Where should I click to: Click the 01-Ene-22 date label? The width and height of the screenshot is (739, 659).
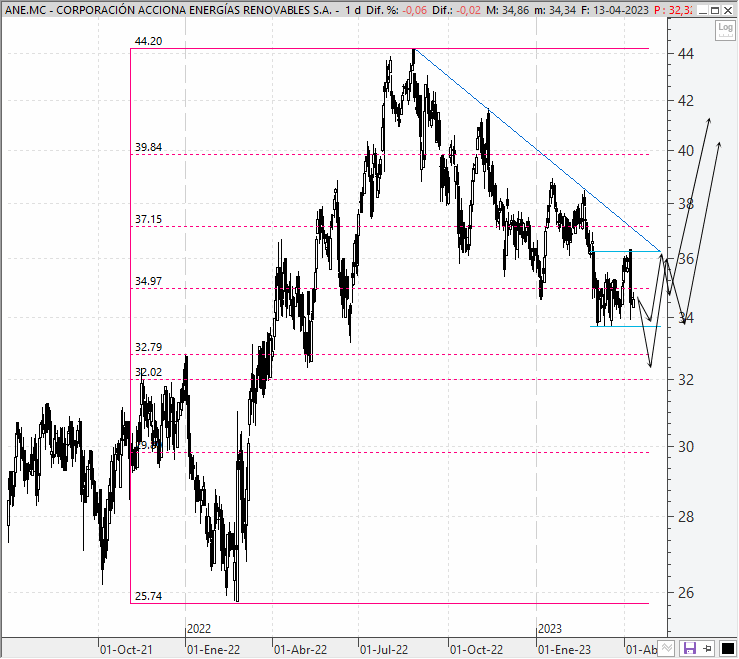(x=213, y=650)
